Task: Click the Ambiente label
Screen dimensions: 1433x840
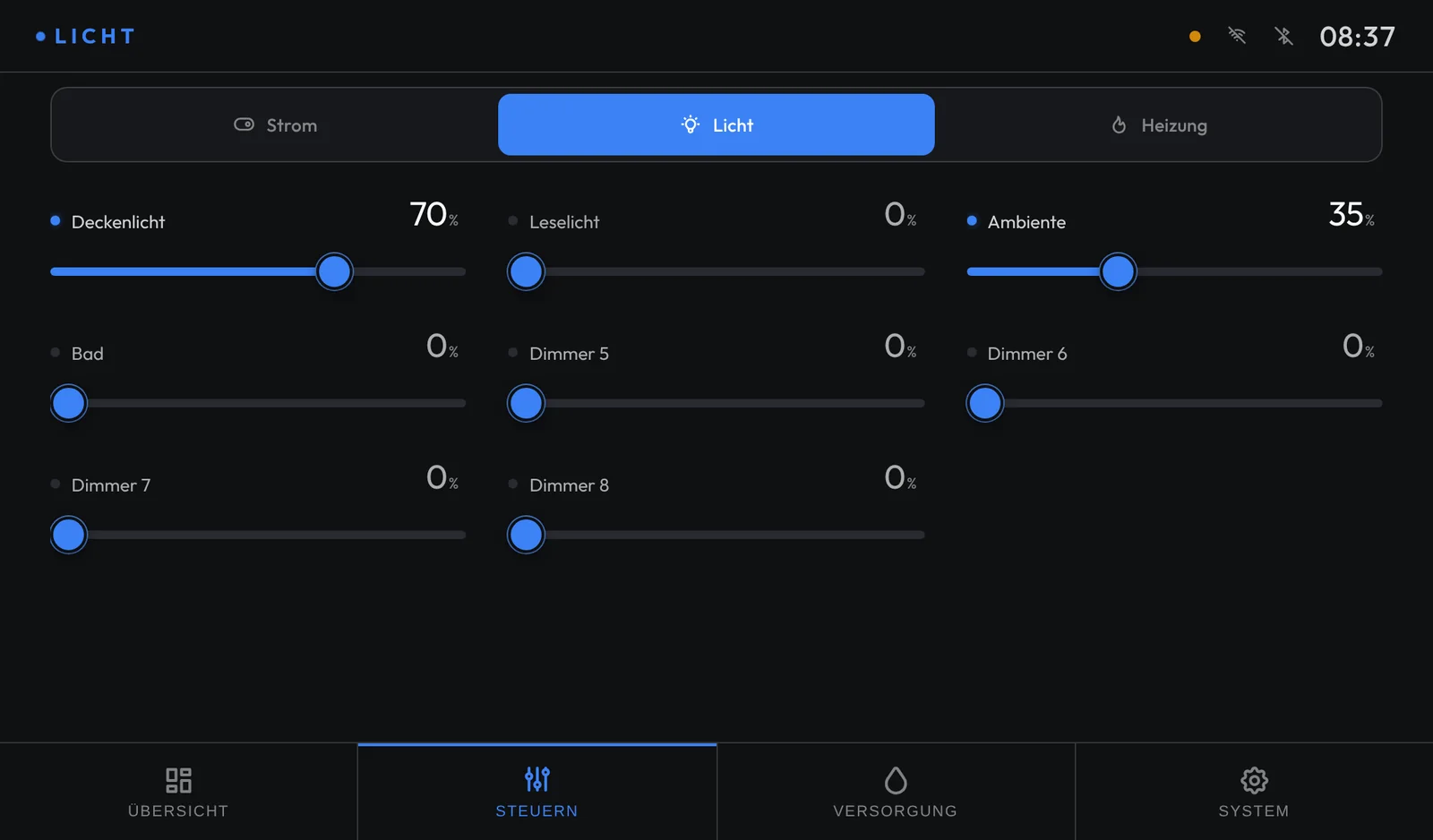Action: point(1026,222)
